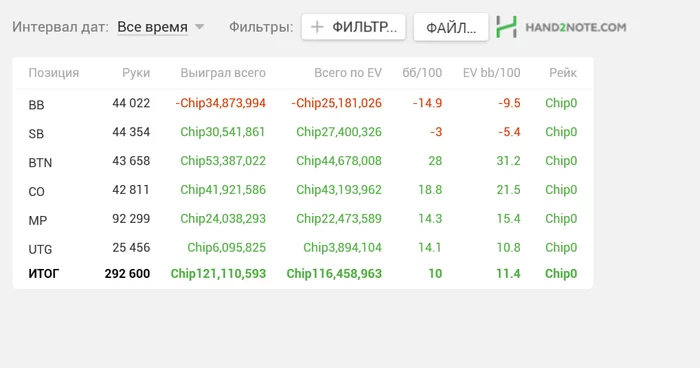The height and width of the screenshot is (368, 700).
Task: Select the CO position row
Action: [303, 190]
